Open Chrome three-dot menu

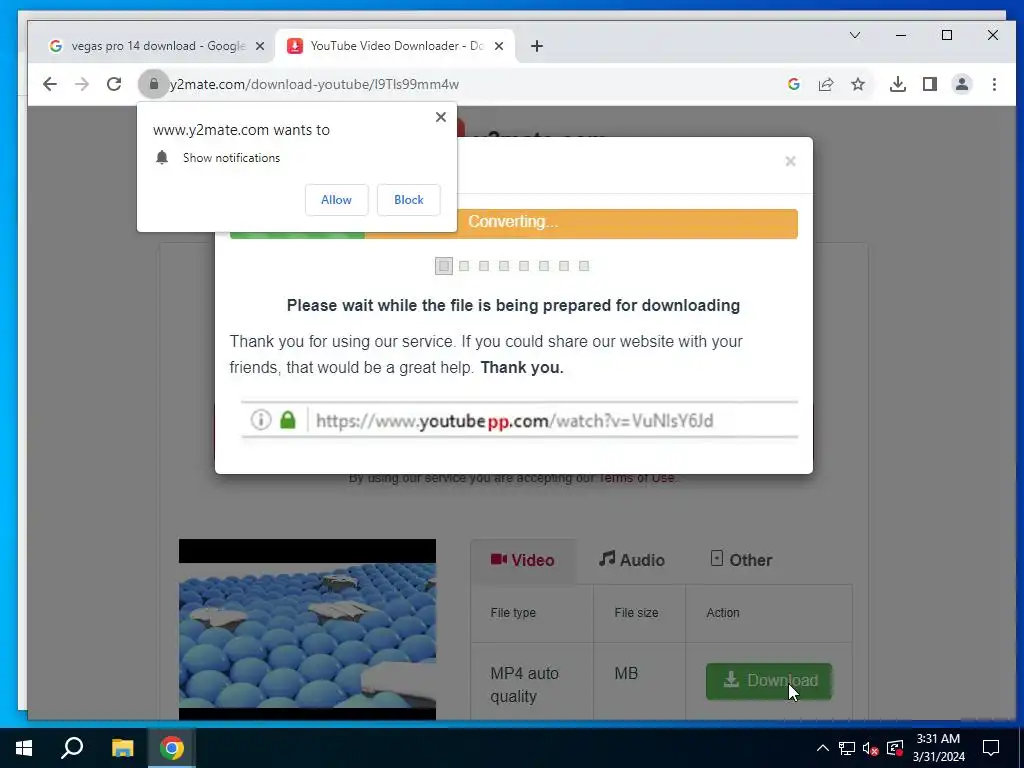click(994, 84)
